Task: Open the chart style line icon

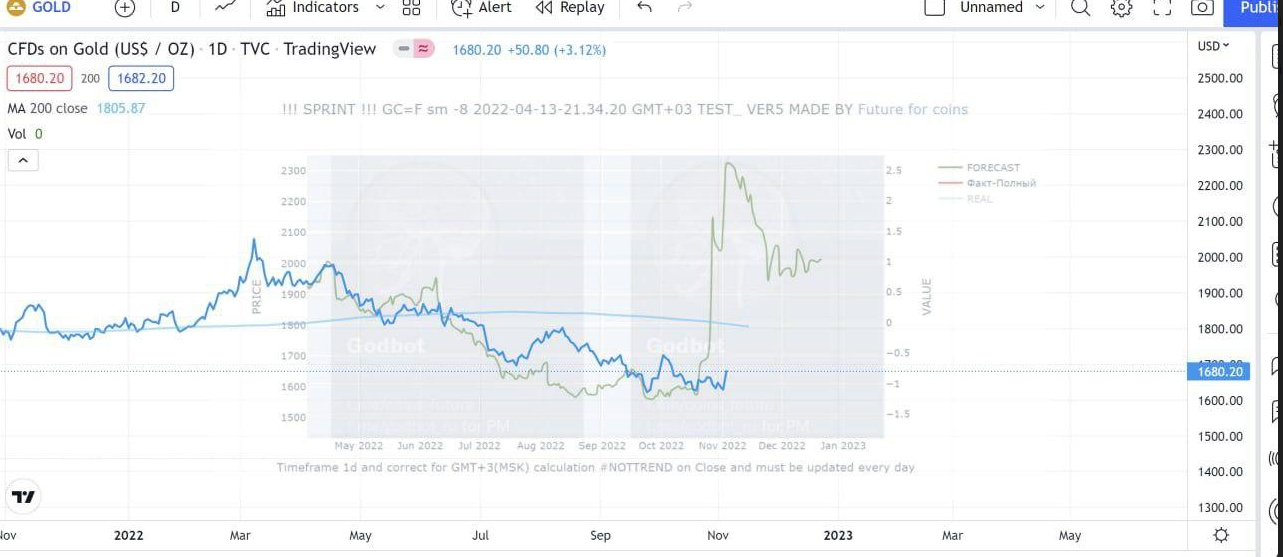Action: coord(226,8)
